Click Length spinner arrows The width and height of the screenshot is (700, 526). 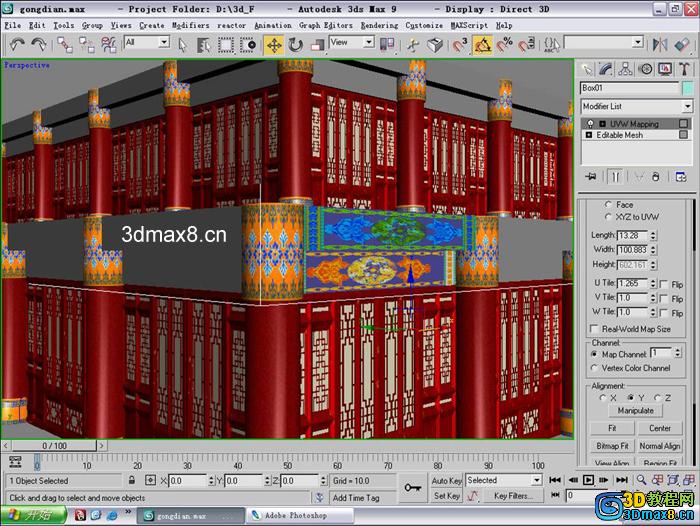coord(653,235)
